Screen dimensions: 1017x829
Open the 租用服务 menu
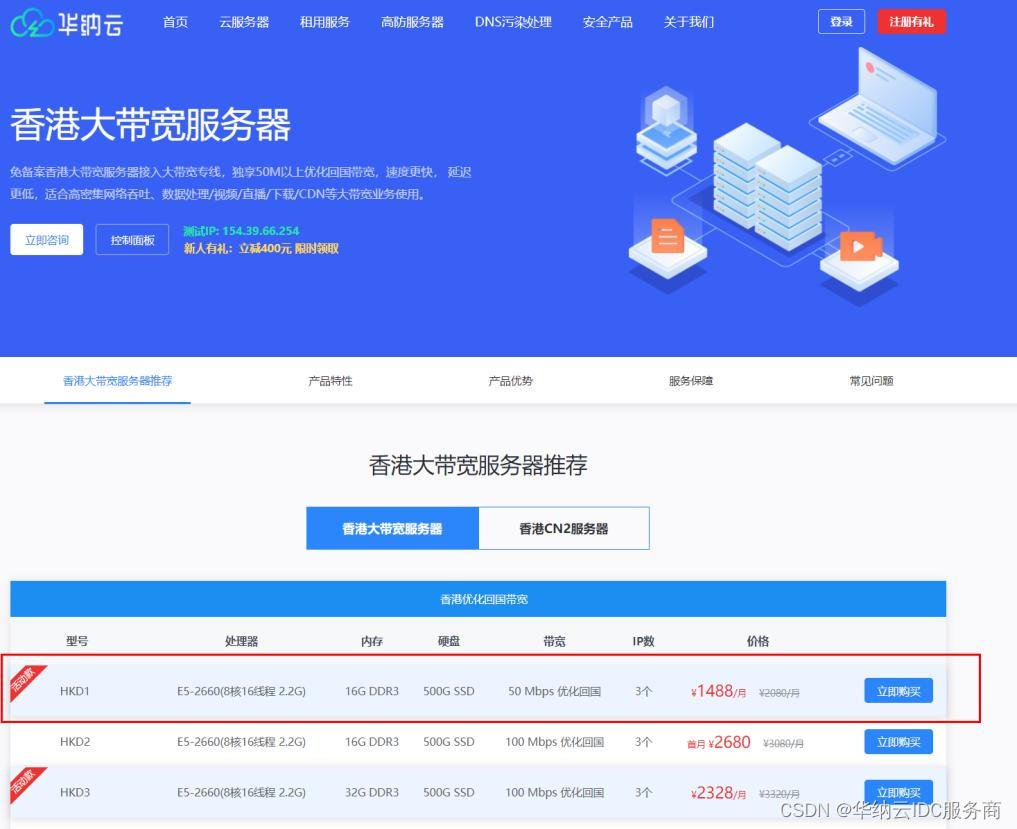point(324,22)
